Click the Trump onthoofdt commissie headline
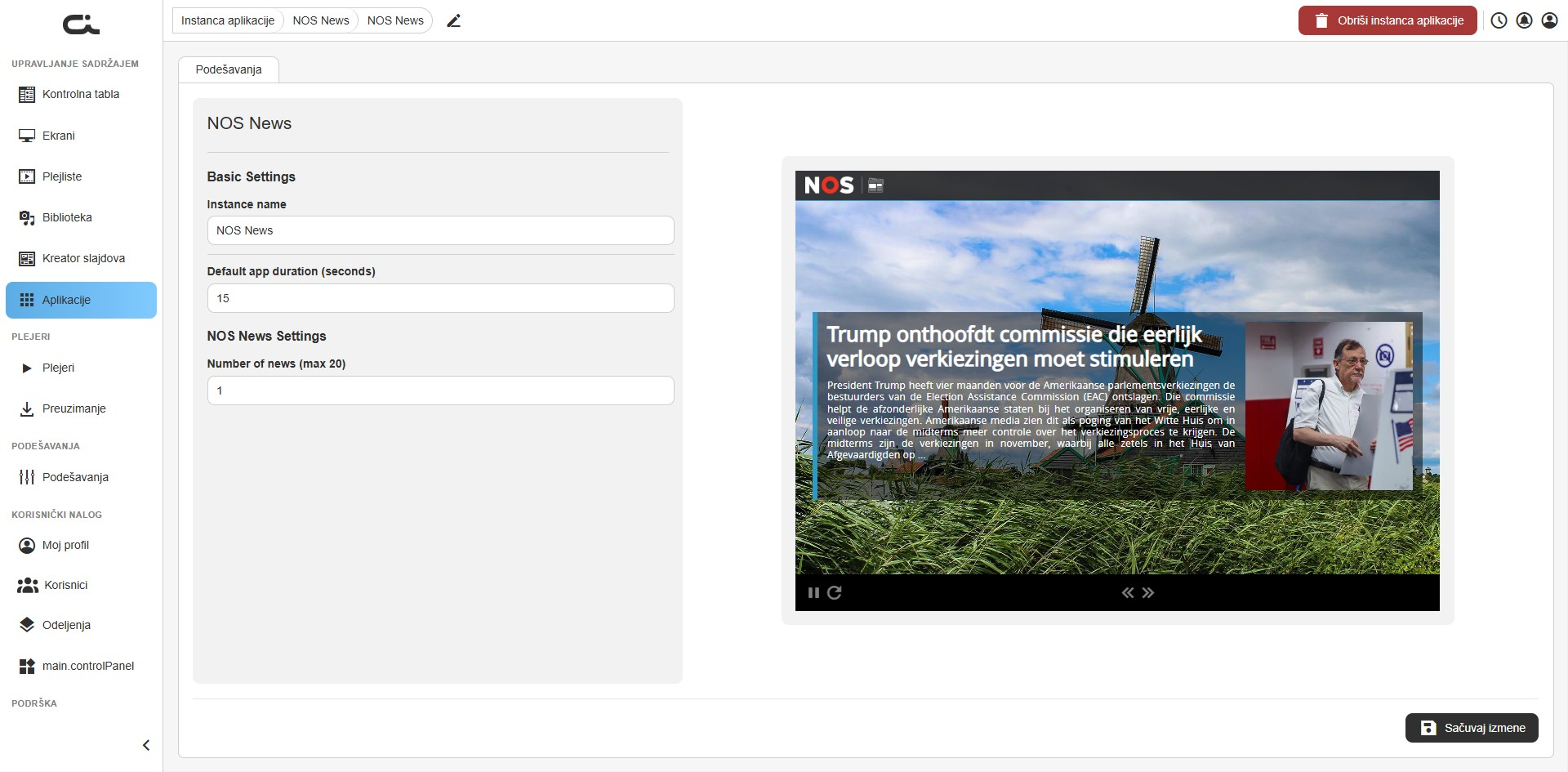Viewport: 1568px width, 772px height. [x=1013, y=346]
